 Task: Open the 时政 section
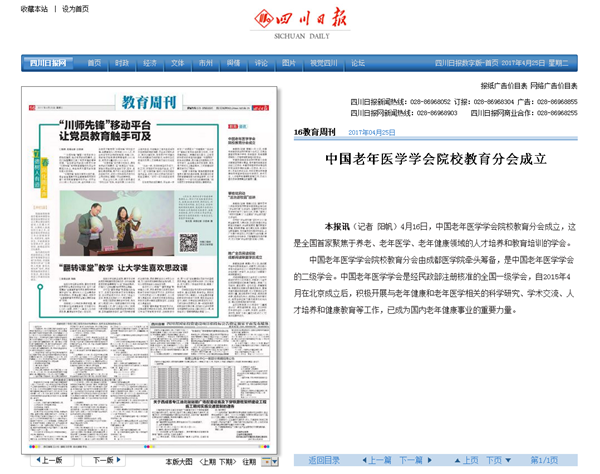[x=122, y=63]
